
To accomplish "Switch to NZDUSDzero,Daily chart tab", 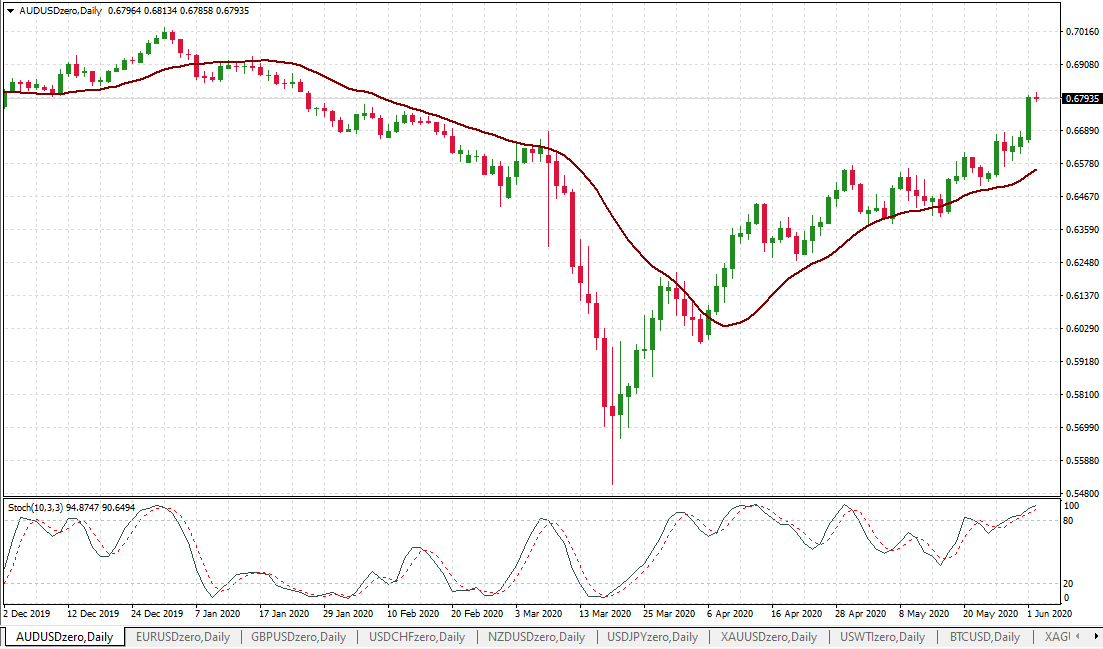I will pyautogui.click(x=535, y=637).
